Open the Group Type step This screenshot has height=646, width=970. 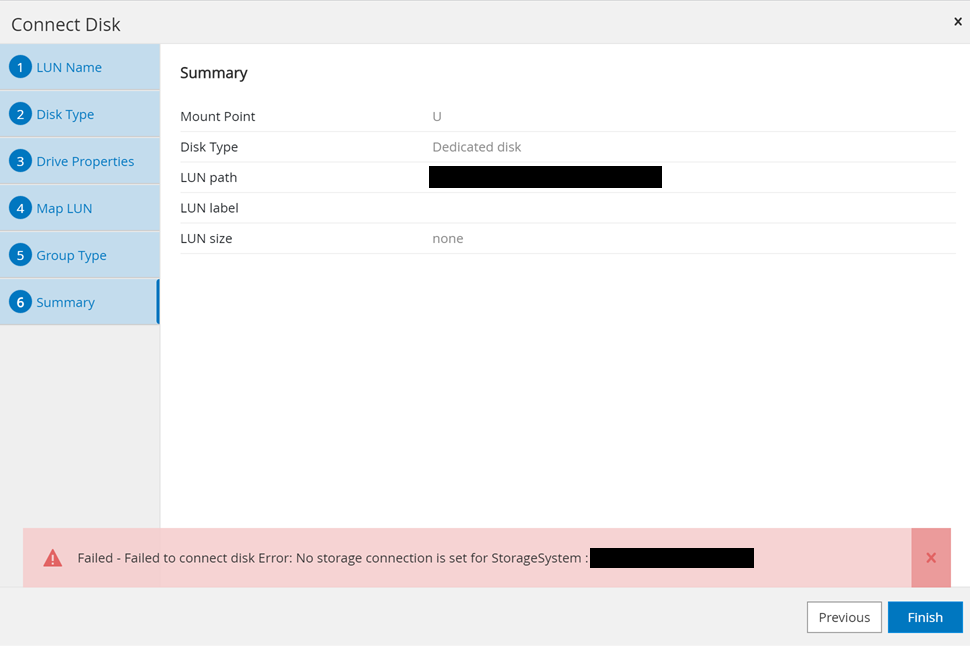pyautogui.click(x=71, y=256)
